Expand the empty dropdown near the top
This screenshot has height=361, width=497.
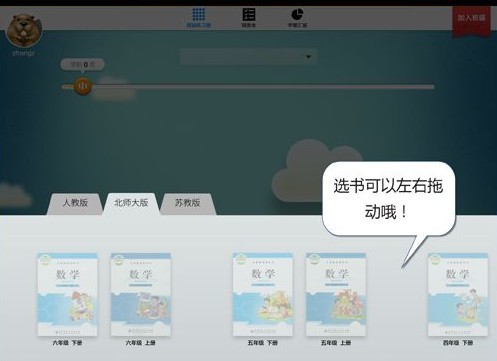tap(248, 56)
